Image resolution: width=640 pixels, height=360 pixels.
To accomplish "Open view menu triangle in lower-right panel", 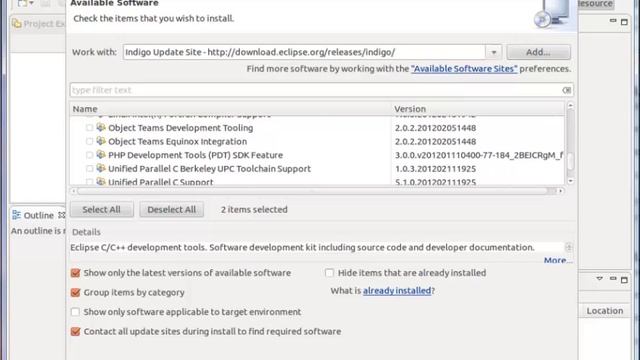I will point(599,279).
